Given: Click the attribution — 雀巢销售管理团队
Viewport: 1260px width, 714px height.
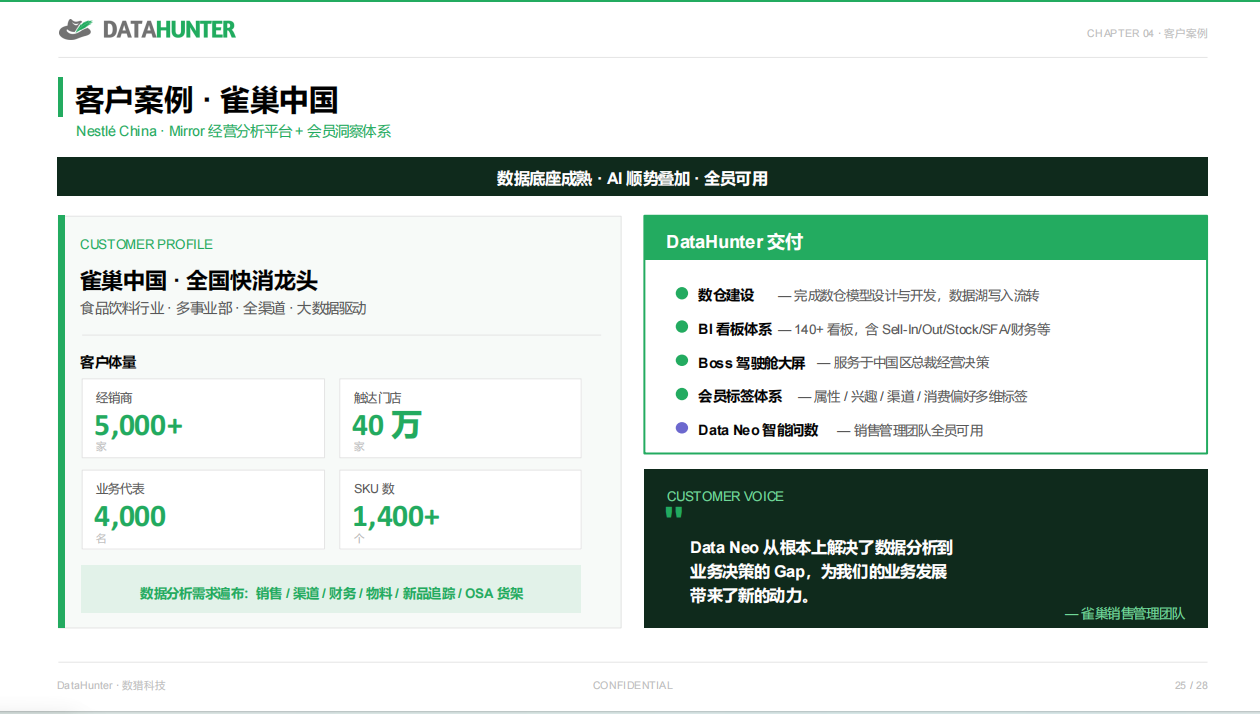Looking at the screenshot, I should coord(1125,613).
